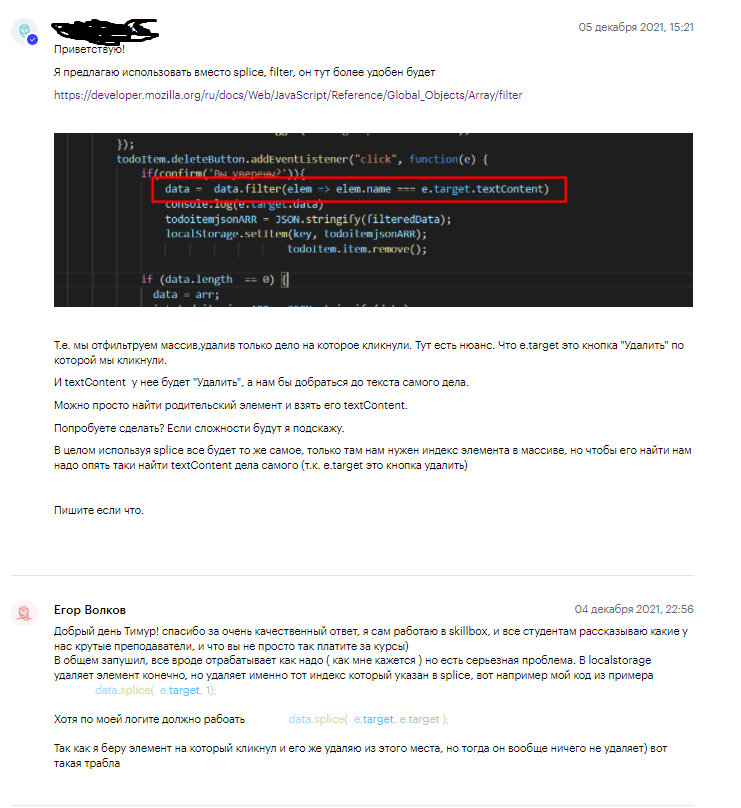Screen dimensions: 741x808
Task: Click the 05 декабря 2021, 15:21 timestamp
Action: 636,27
